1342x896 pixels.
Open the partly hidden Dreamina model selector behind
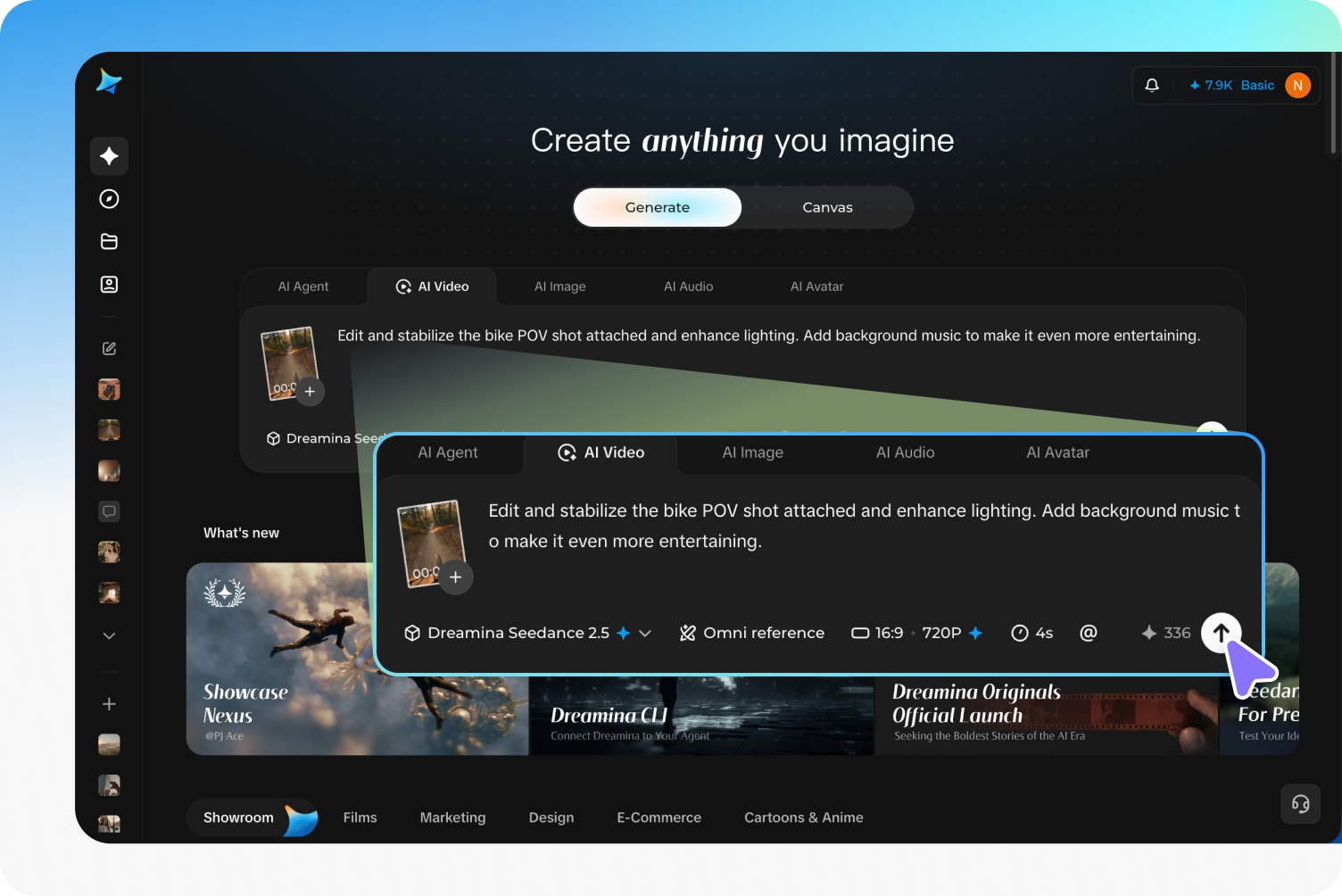pos(319,438)
